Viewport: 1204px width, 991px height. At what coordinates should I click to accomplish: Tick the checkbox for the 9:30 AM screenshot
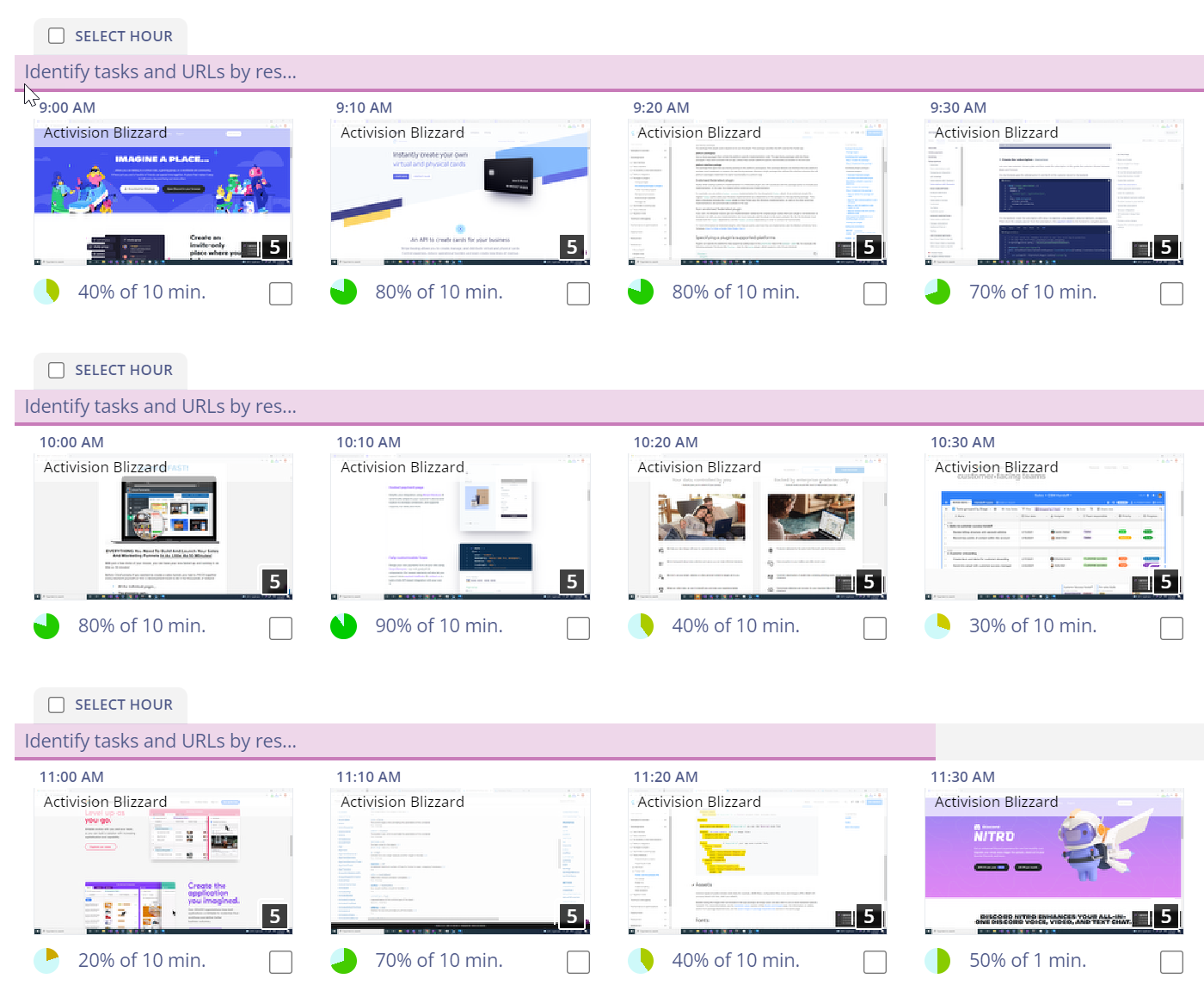click(1172, 293)
